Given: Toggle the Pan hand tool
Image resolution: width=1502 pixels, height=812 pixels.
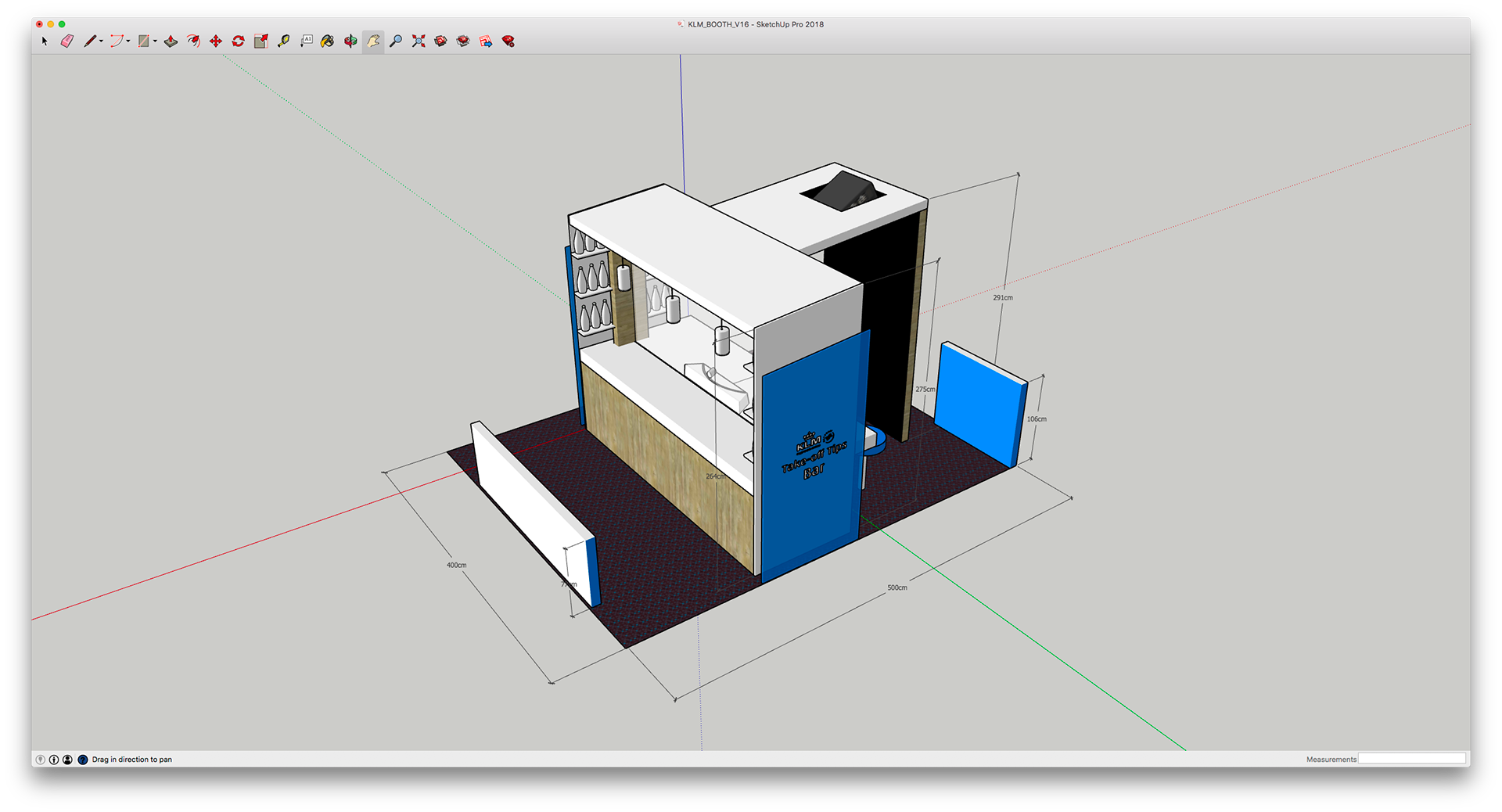Looking at the screenshot, I should pyautogui.click(x=373, y=41).
